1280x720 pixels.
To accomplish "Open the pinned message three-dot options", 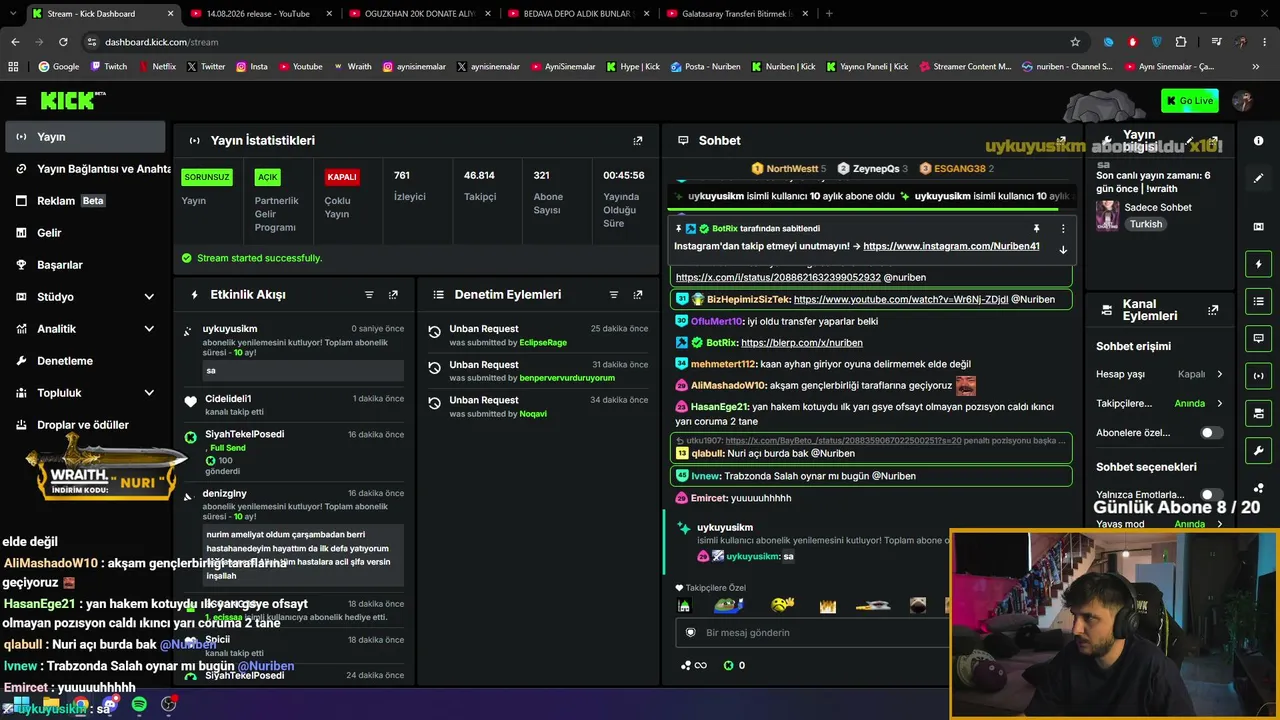I will 1063,229.
